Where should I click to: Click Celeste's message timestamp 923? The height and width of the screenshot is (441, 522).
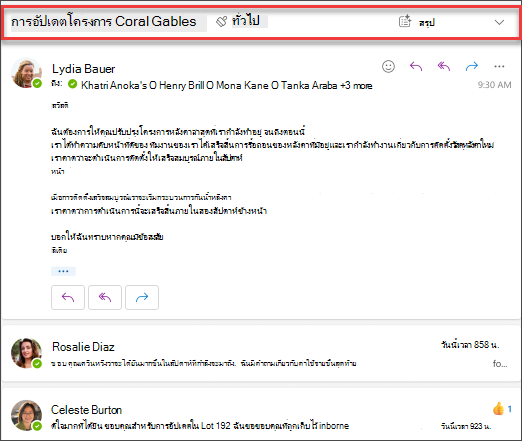(466, 426)
